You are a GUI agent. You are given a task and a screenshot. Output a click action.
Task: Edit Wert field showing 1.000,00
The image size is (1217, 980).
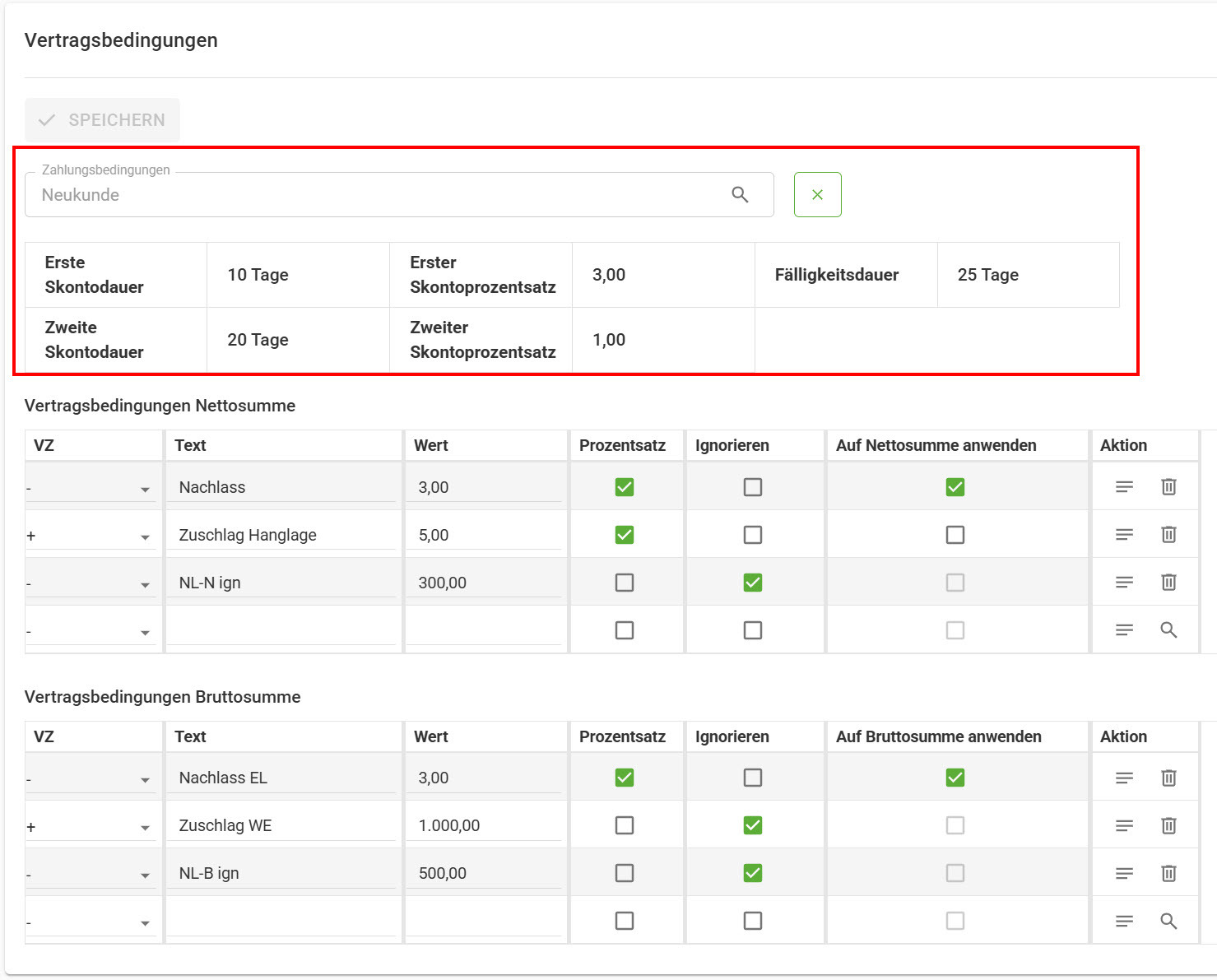(484, 825)
